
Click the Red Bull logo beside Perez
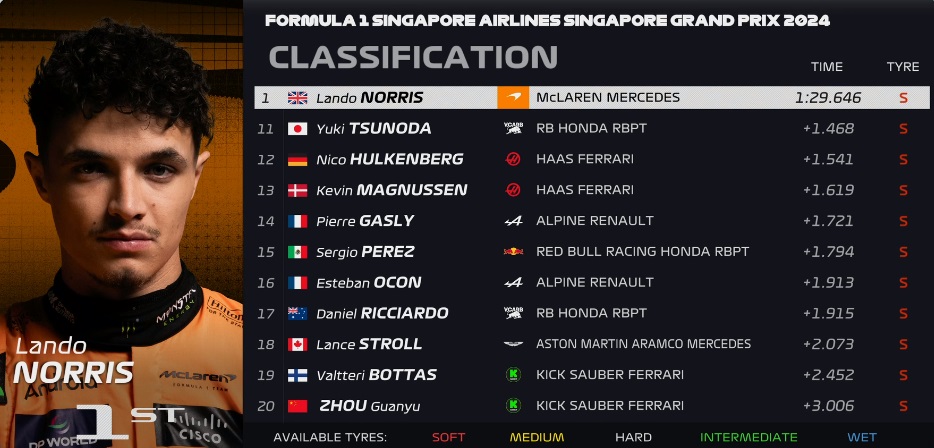click(513, 252)
